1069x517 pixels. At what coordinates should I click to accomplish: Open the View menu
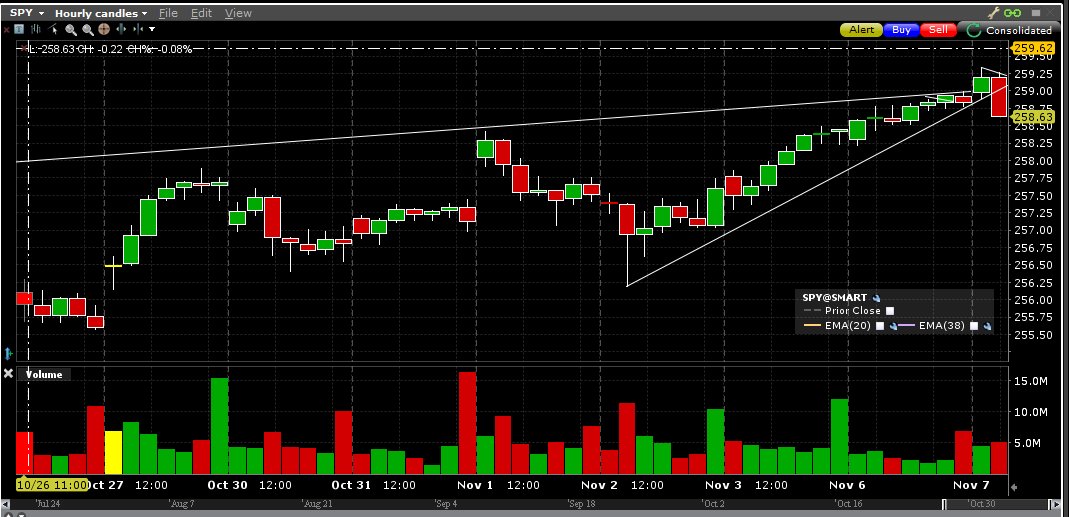pos(238,13)
